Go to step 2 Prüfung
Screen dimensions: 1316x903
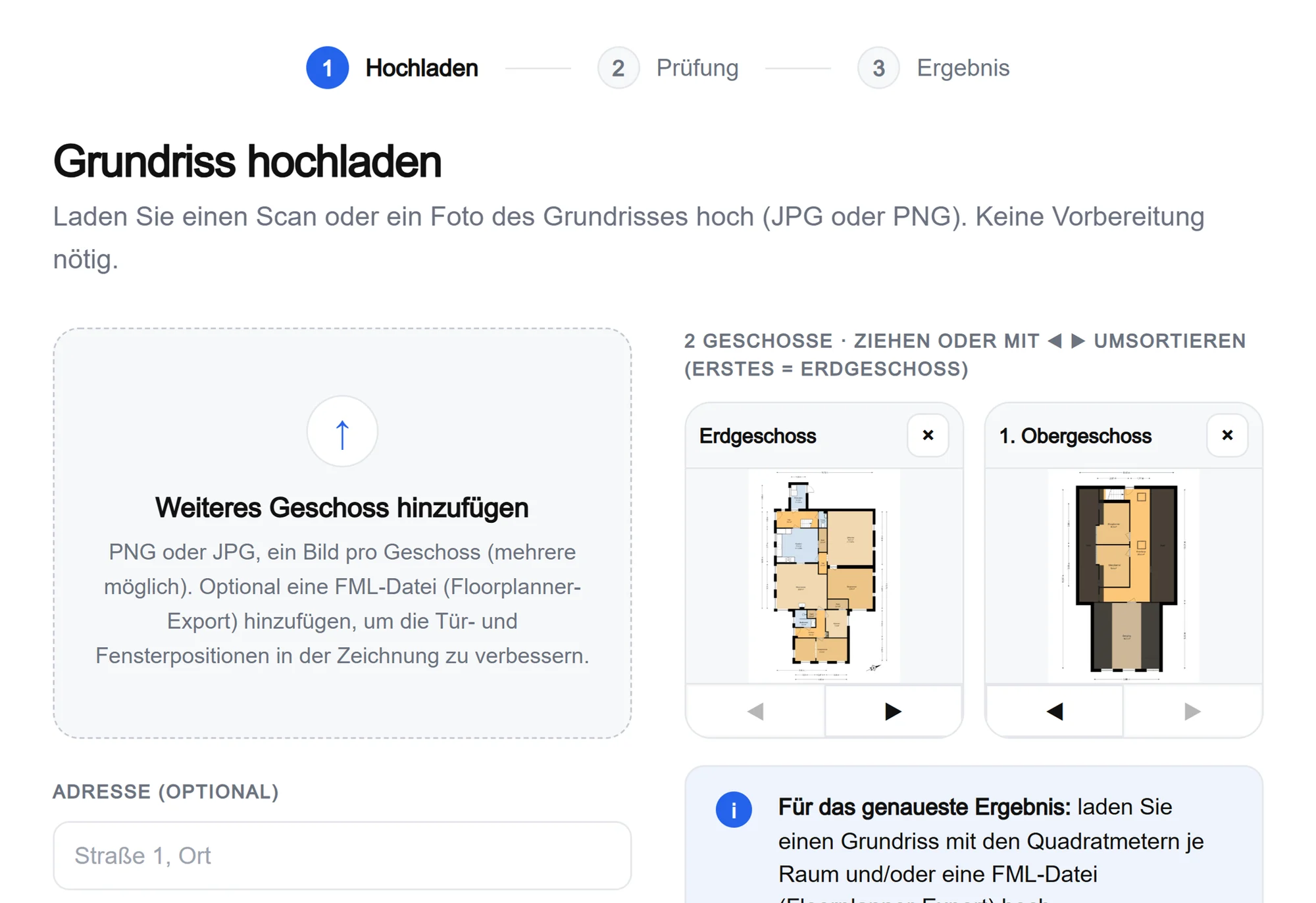point(668,68)
